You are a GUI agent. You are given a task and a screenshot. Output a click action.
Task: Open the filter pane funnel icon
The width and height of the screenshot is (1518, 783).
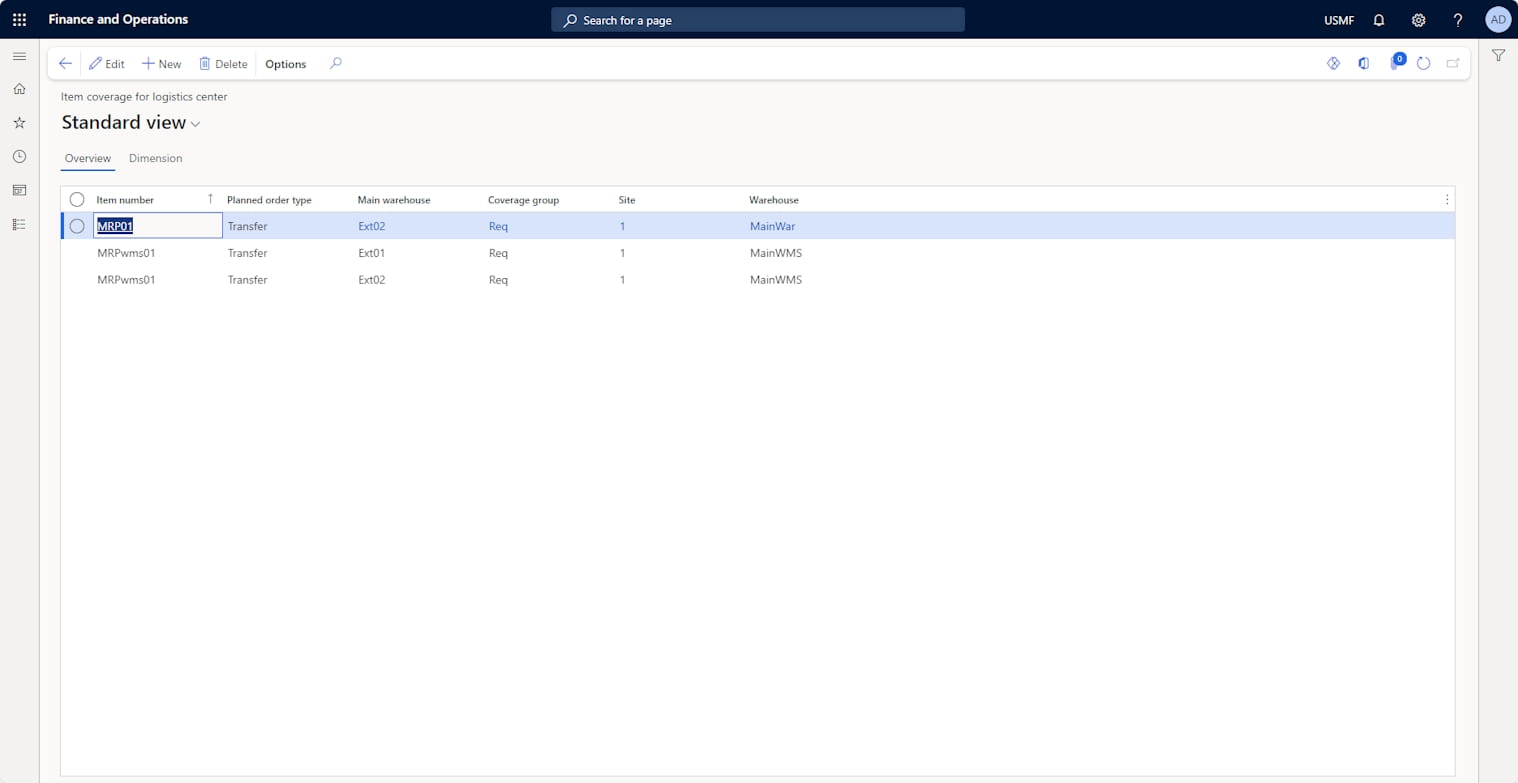(1498, 56)
